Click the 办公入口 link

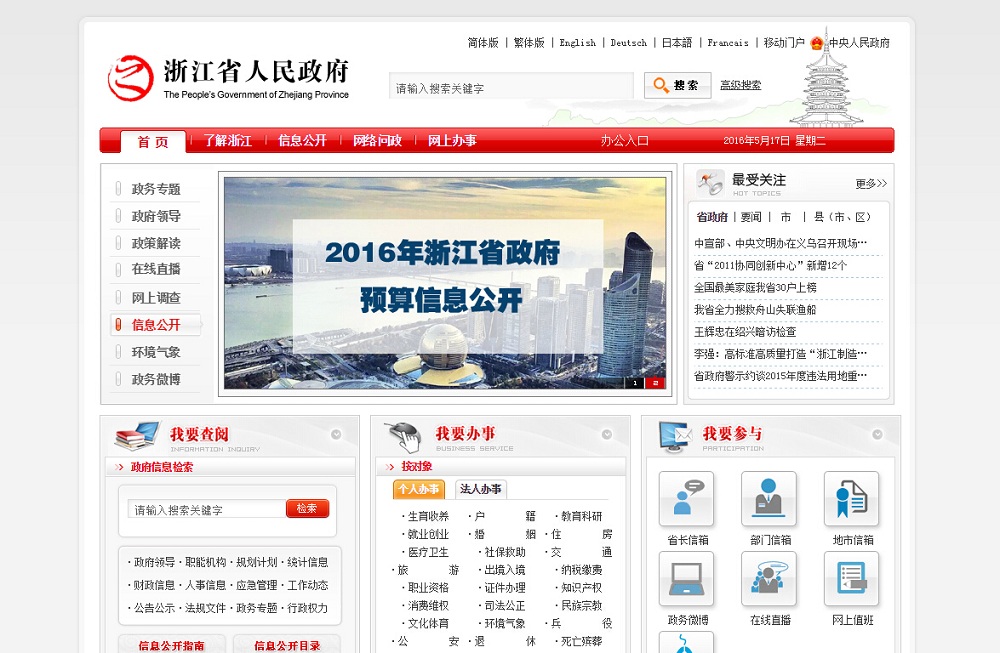(624, 140)
